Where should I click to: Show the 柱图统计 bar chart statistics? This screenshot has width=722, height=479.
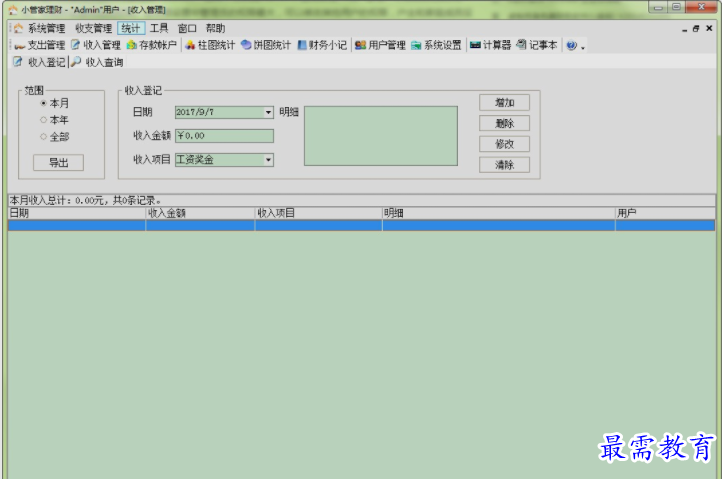pos(210,45)
